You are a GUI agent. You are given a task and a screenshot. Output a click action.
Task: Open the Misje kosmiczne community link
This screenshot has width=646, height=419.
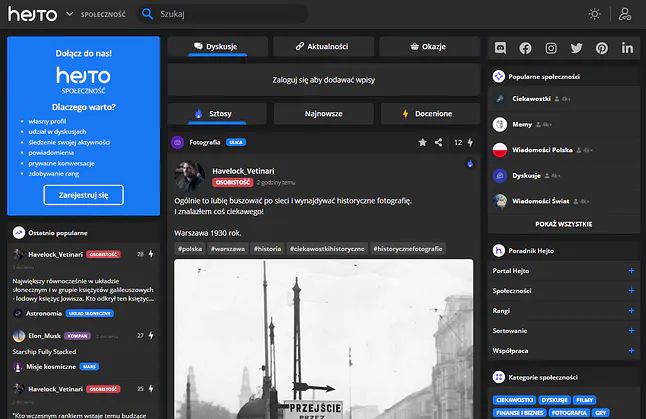click(51, 367)
